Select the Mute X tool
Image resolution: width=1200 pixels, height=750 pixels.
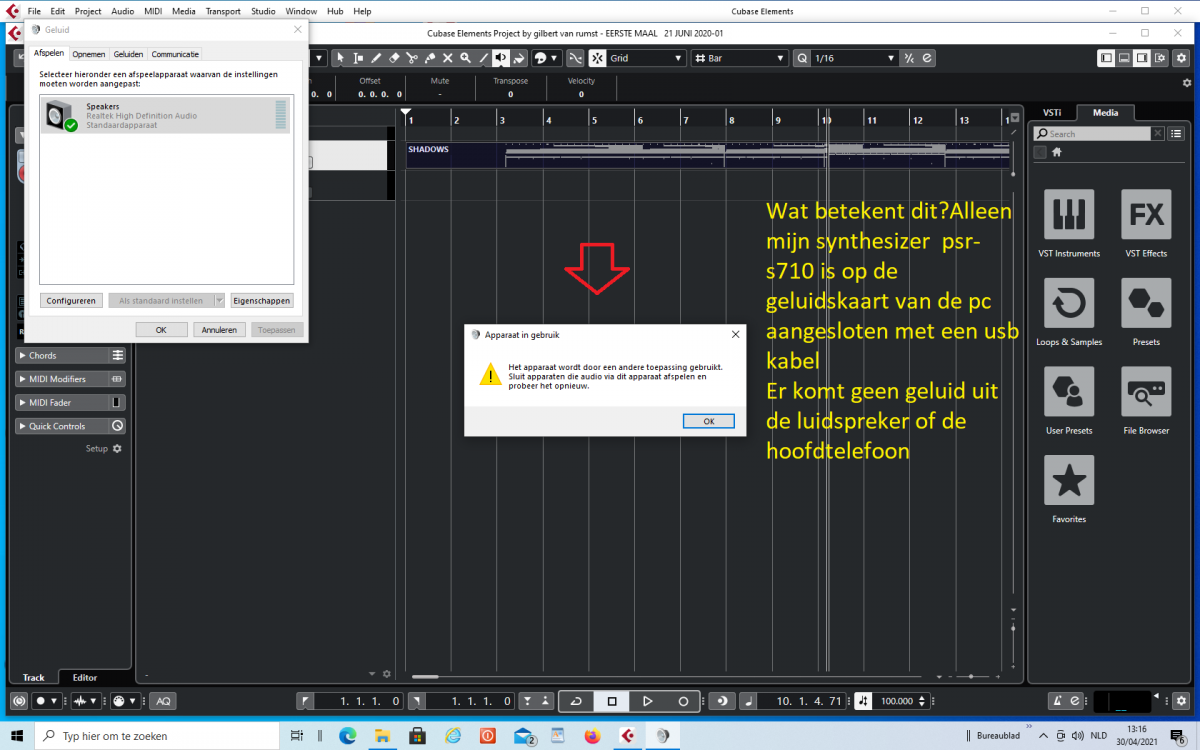click(448, 58)
